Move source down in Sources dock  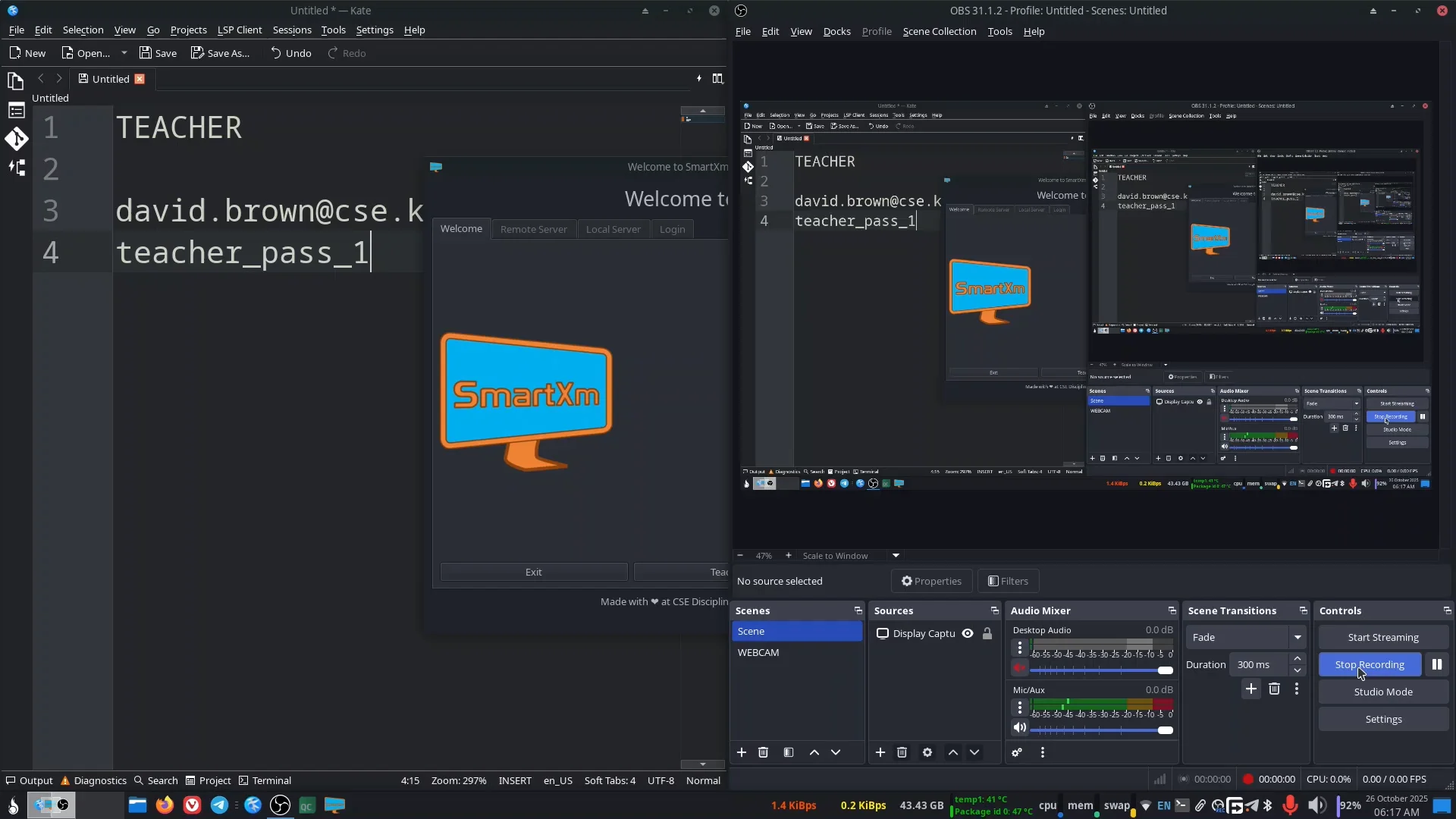click(974, 752)
